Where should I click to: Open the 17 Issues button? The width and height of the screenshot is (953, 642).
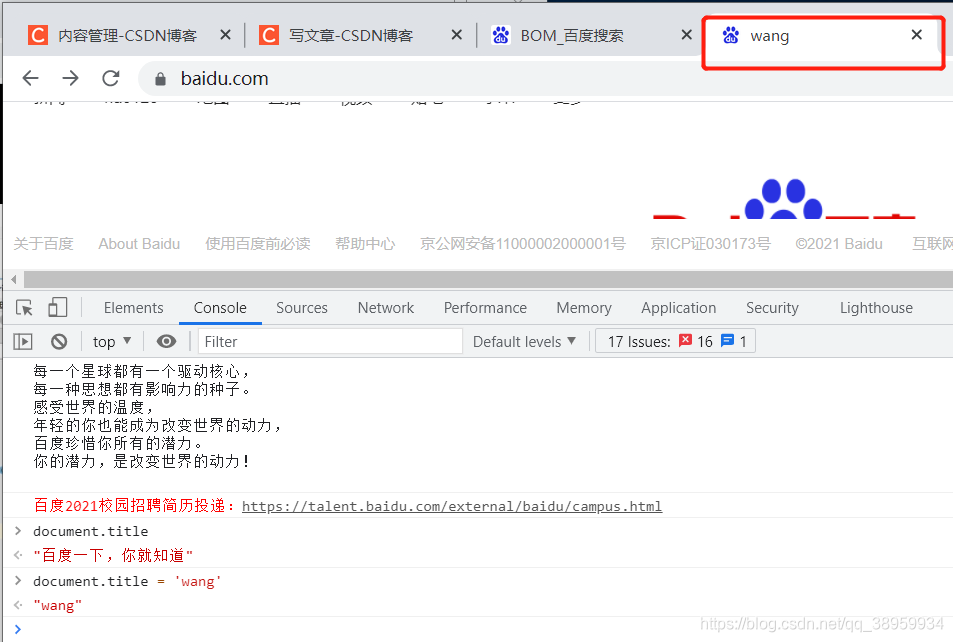(675, 341)
